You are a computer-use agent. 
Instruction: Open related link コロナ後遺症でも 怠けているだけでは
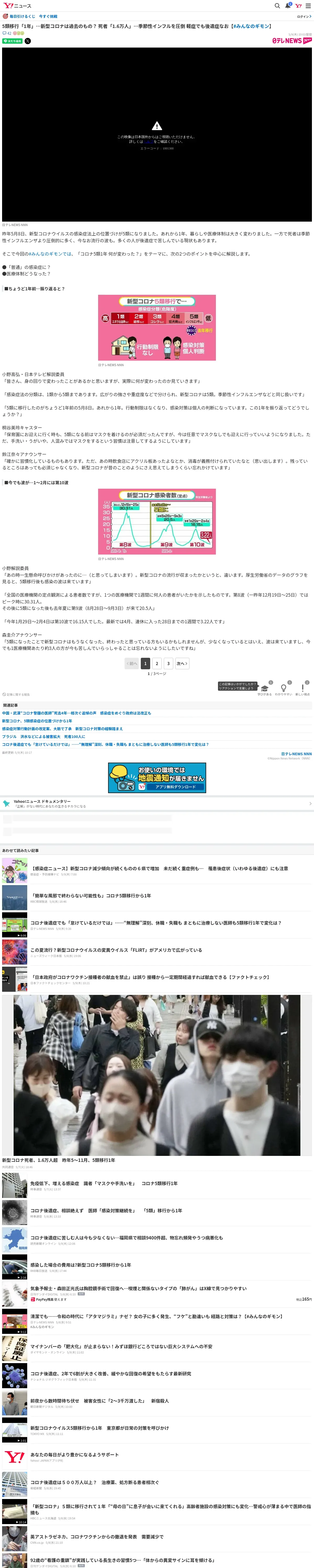[x=105, y=745]
